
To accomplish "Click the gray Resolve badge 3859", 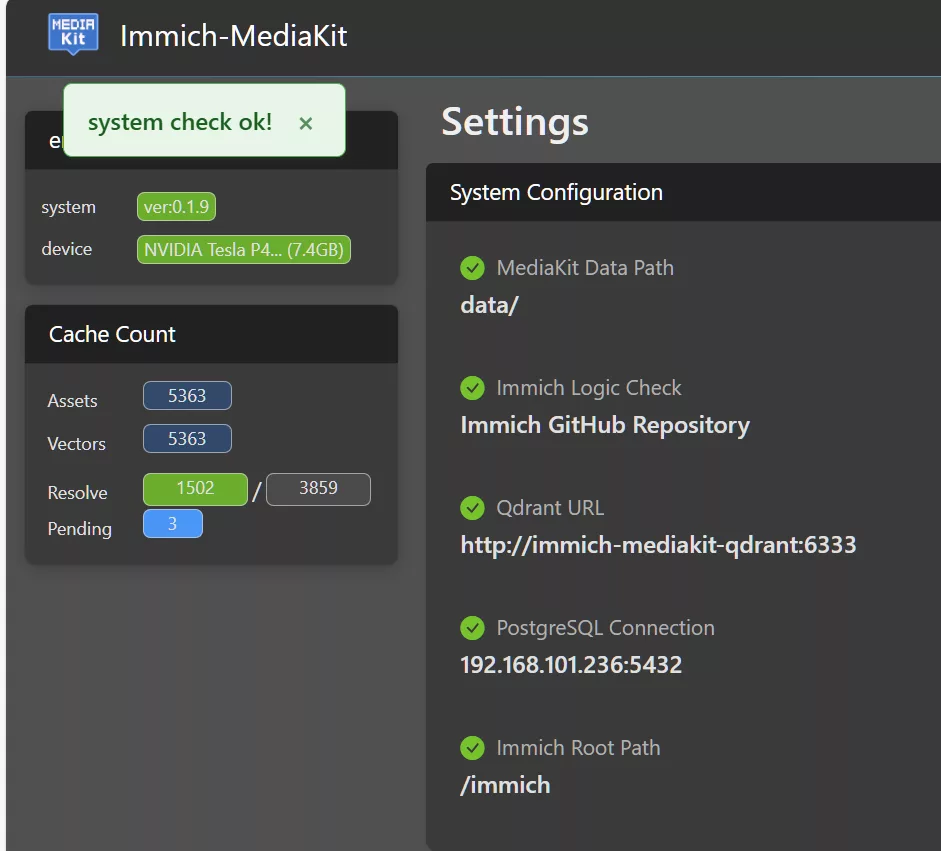I will pos(318,489).
